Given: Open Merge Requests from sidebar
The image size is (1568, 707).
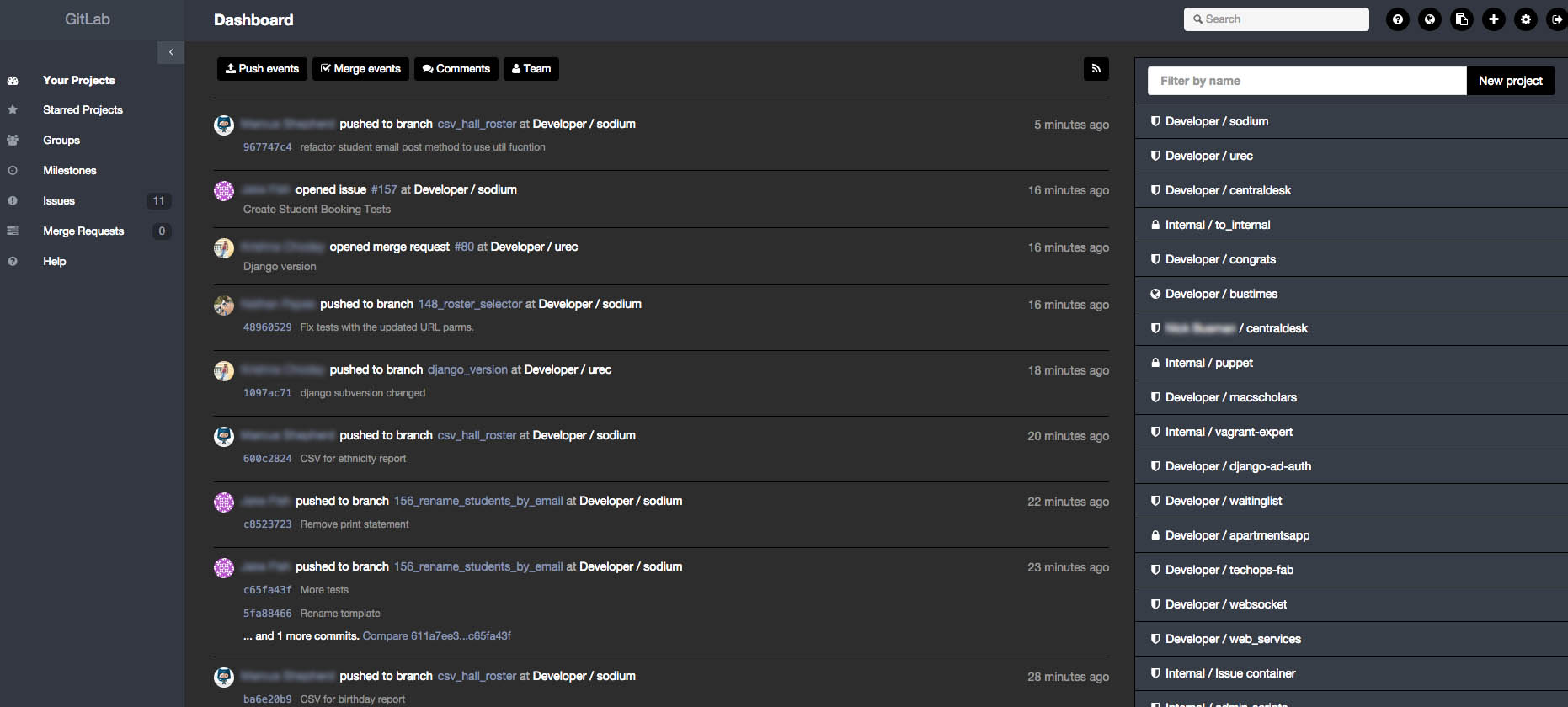Looking at the screenshot, I should [x=83, y=231].
